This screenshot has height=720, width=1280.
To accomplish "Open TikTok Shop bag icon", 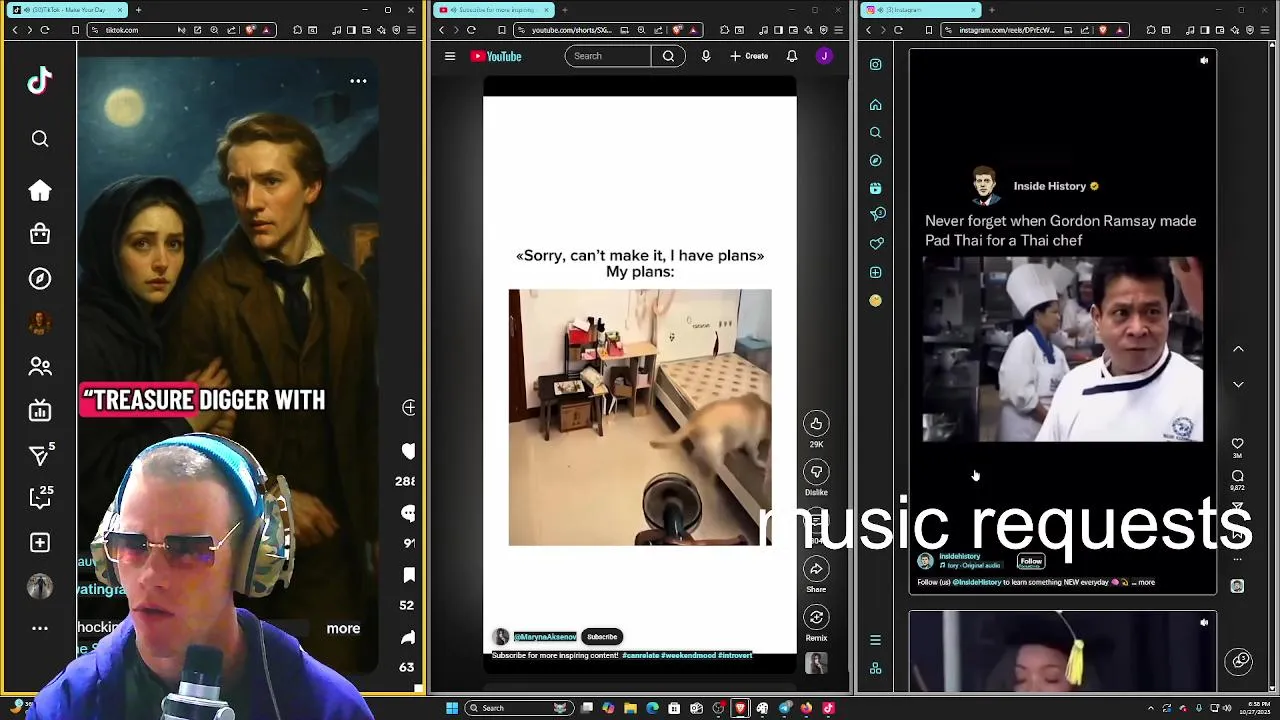I will point(40,234).
